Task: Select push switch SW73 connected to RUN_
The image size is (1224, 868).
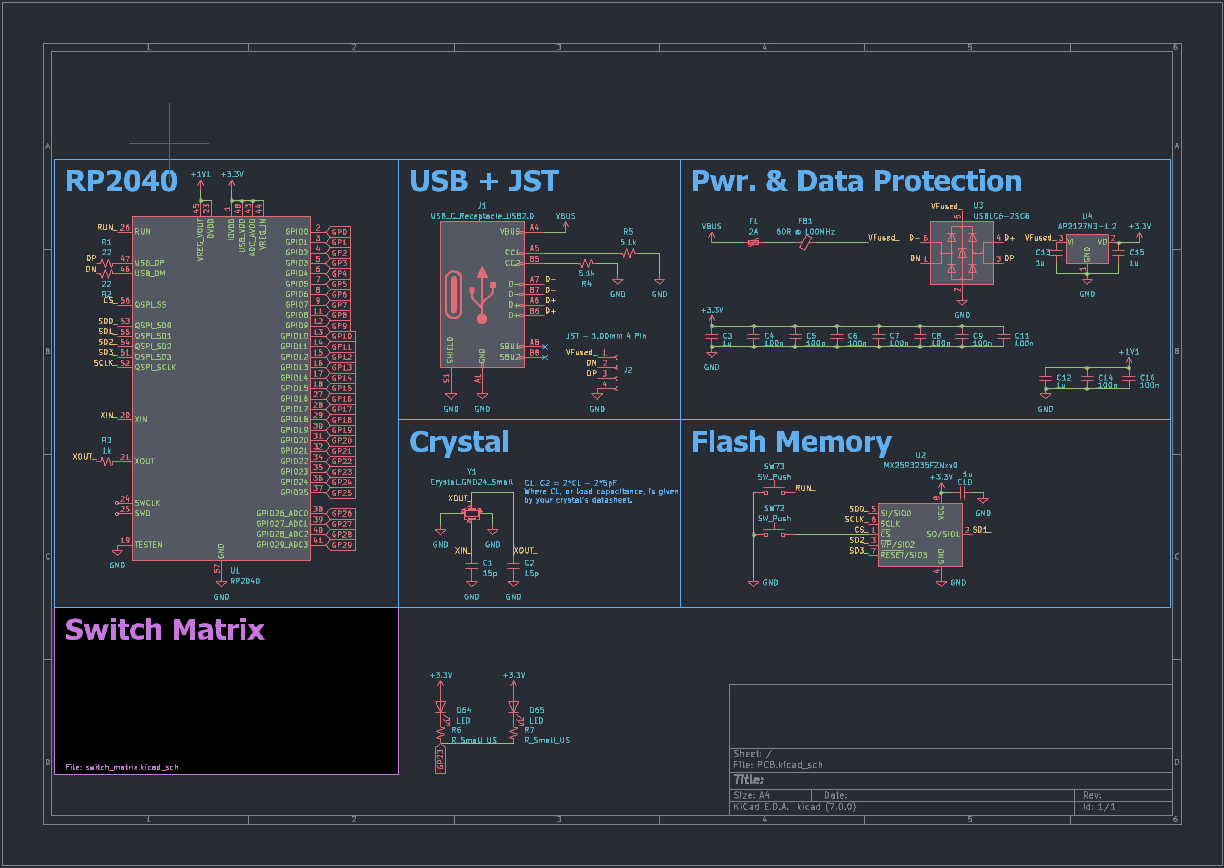Action: (773, 489)
